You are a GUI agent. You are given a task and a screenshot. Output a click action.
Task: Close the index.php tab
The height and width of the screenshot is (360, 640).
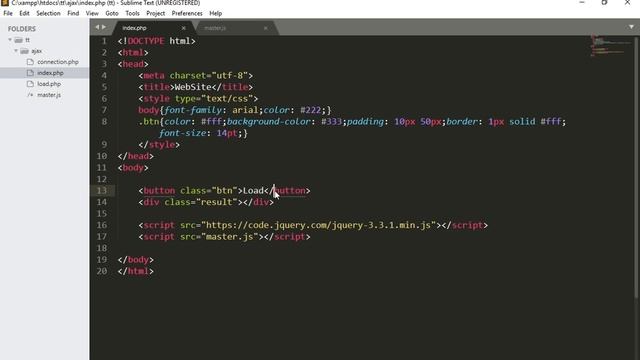184,28
